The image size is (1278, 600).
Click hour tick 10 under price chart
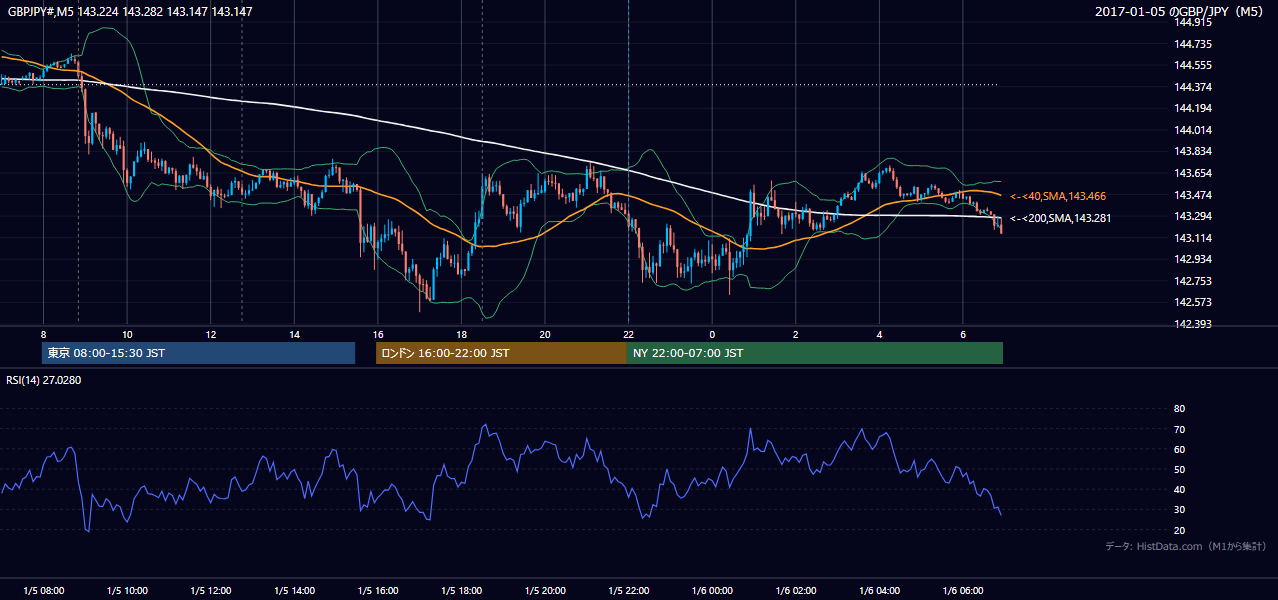click(x=127, y=334)
